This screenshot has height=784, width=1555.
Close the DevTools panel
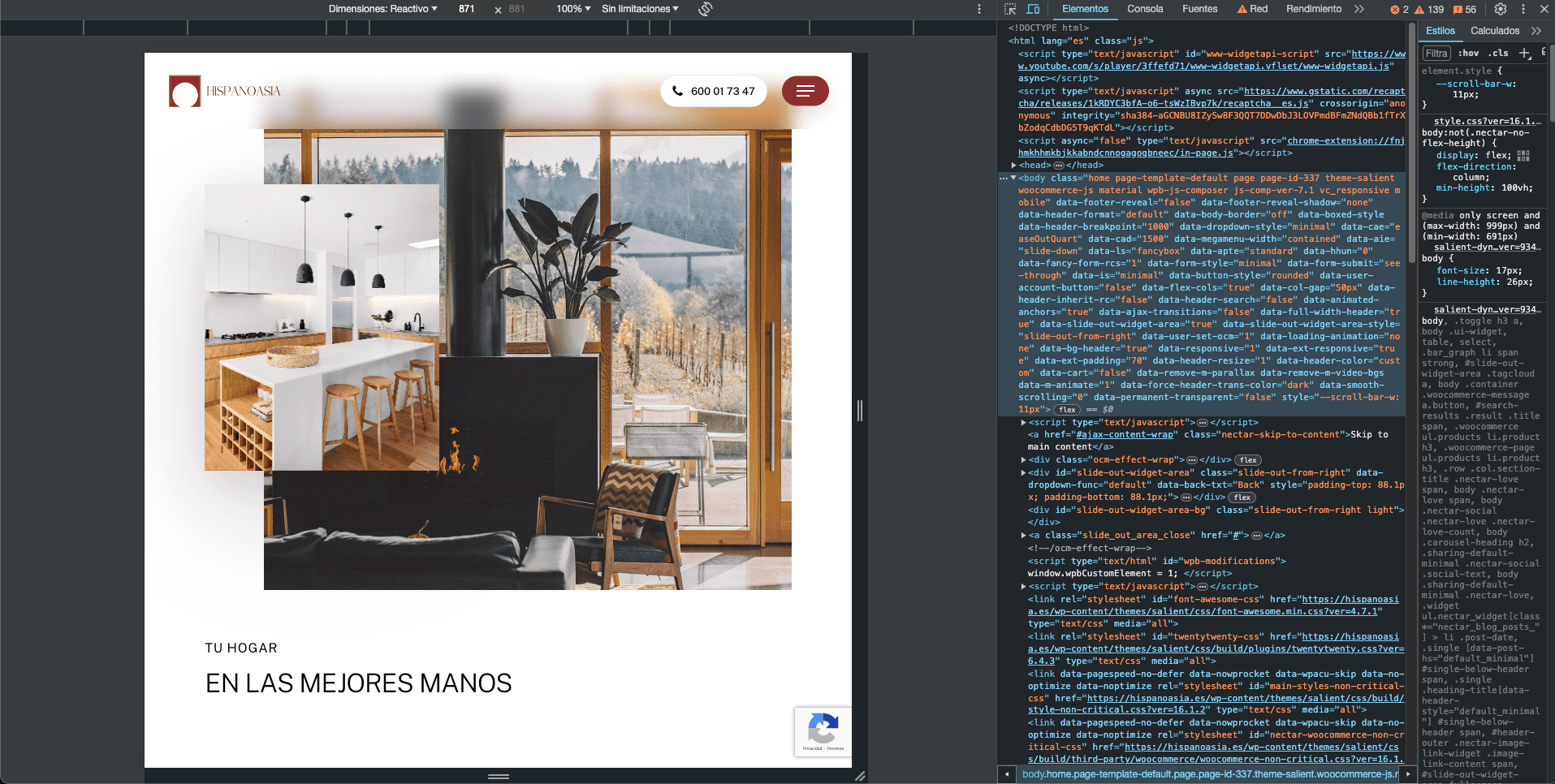[1544, 9]
